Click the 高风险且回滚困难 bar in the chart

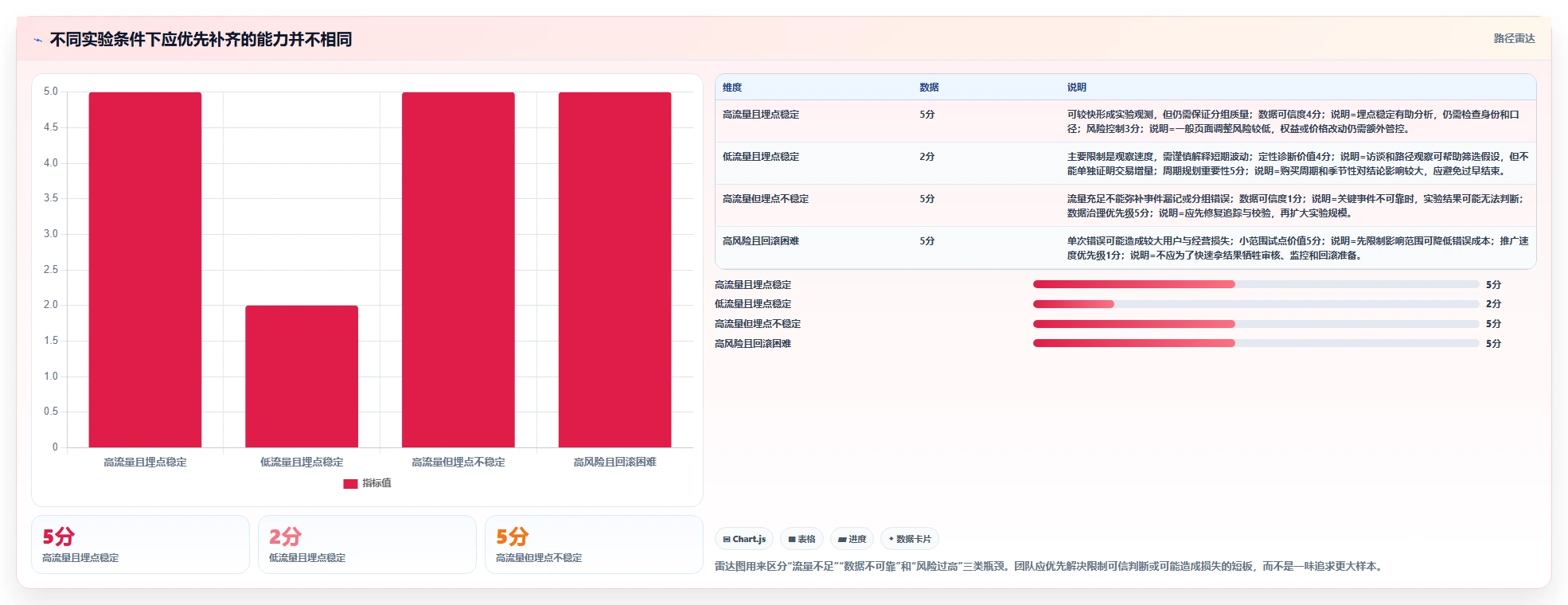[x=614, y=270]
